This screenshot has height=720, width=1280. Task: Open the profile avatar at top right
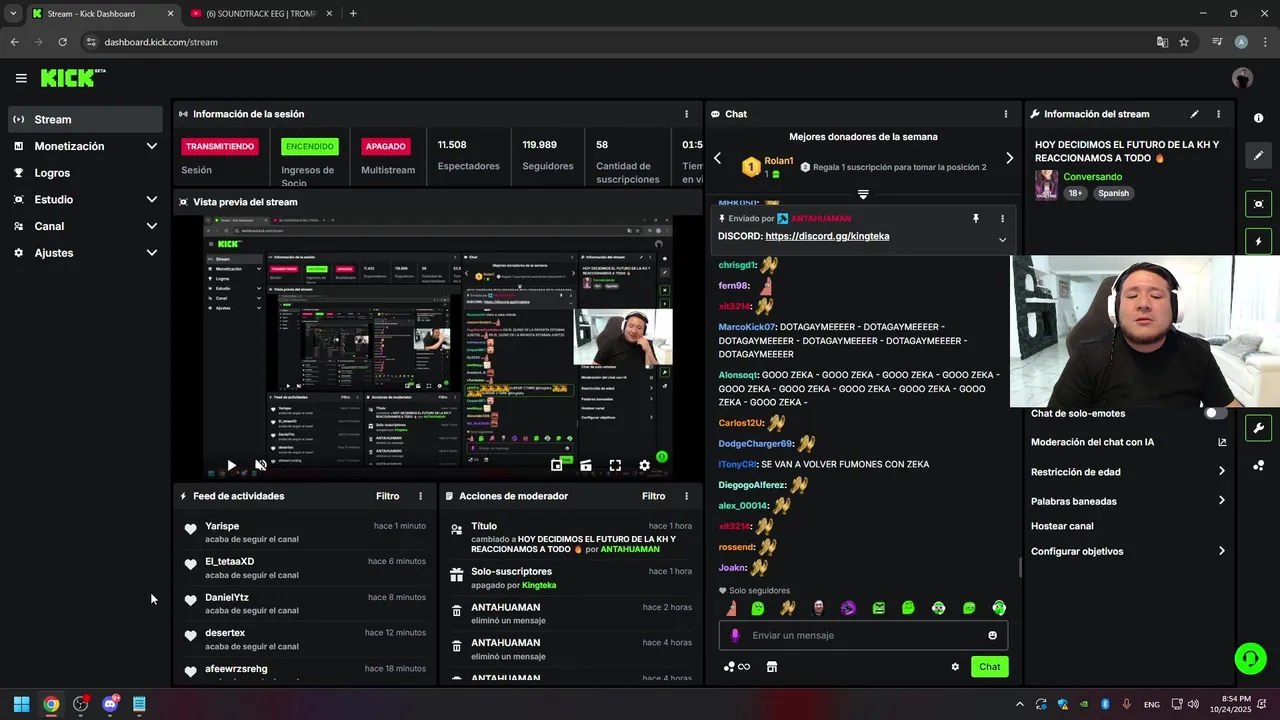point(1242,78)
